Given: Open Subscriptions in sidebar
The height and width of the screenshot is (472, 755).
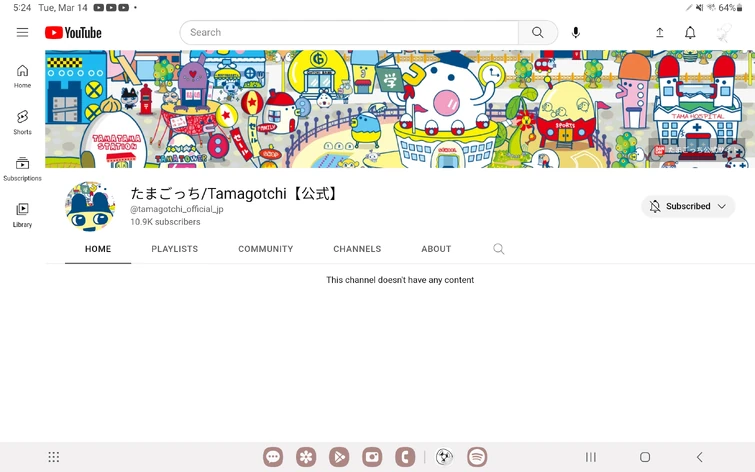Looking at the screenshot, I should (22, 169).
